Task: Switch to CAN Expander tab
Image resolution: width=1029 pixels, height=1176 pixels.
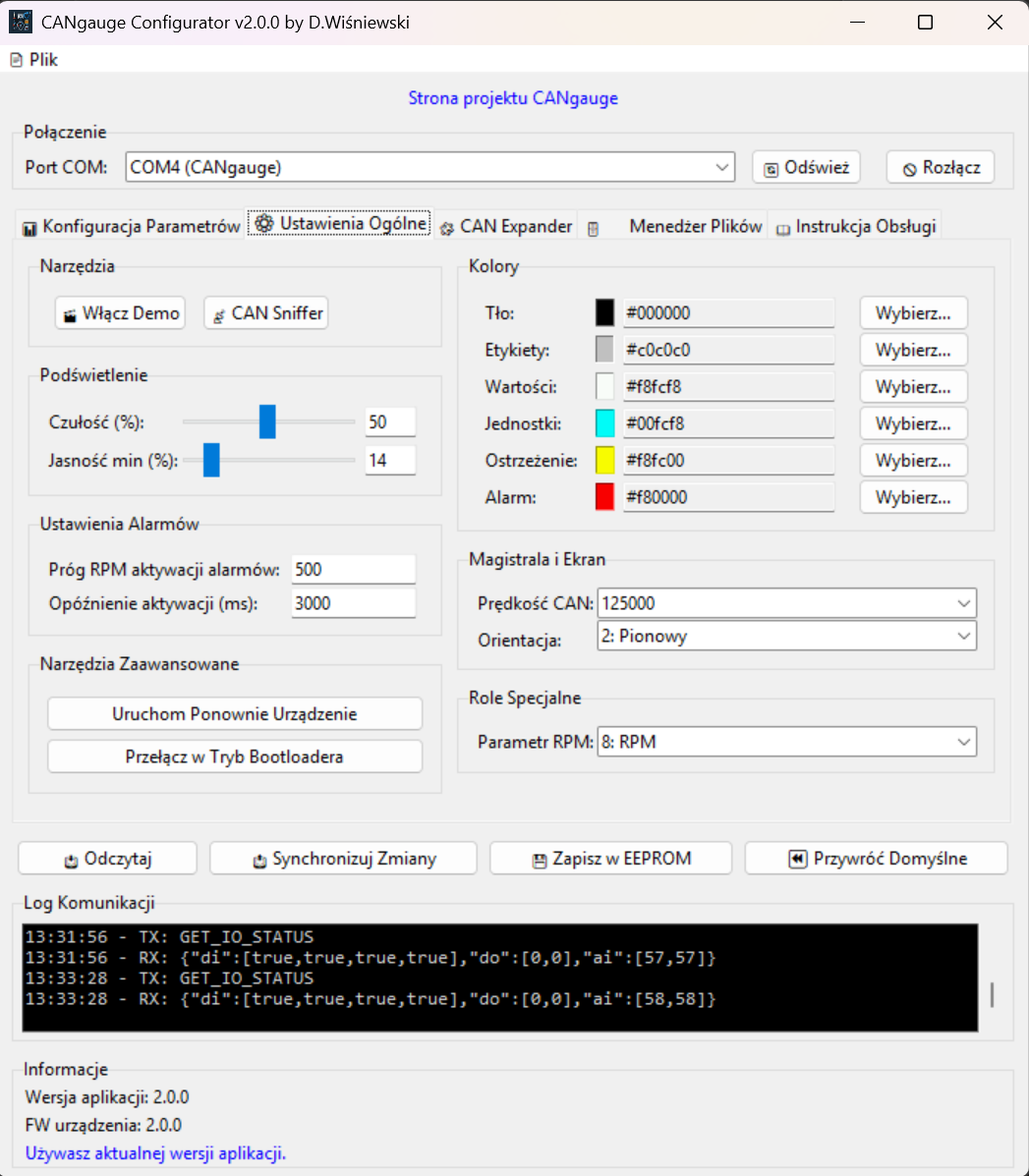Action: [x=506, y=226]
